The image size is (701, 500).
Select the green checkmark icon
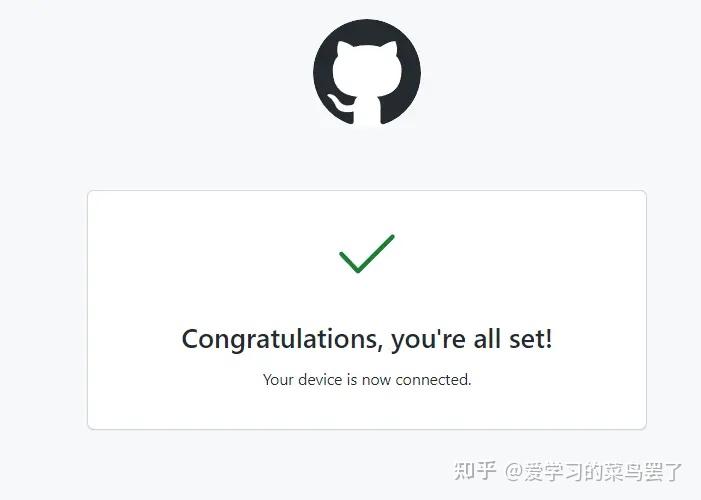367,254
